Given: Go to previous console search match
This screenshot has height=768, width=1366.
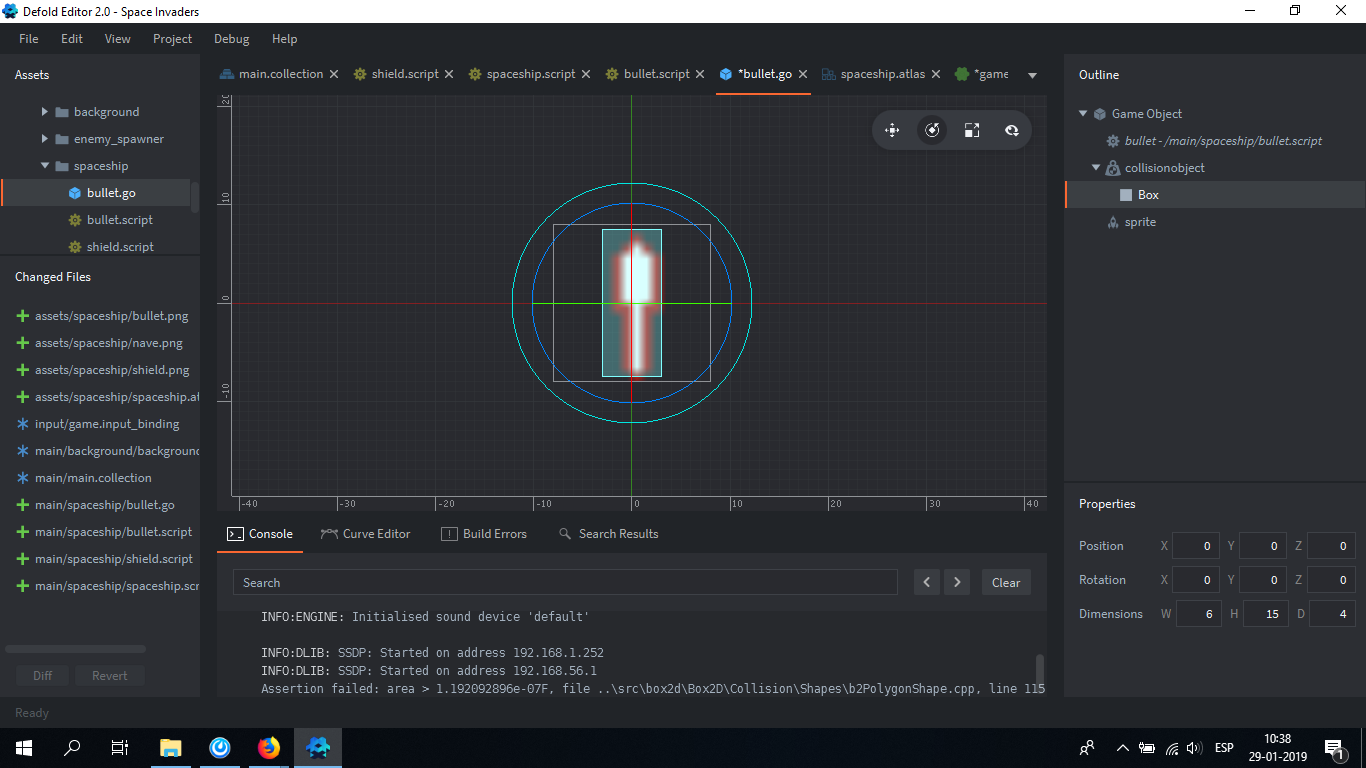Looking at the screenshot, I should pos(927,583).
